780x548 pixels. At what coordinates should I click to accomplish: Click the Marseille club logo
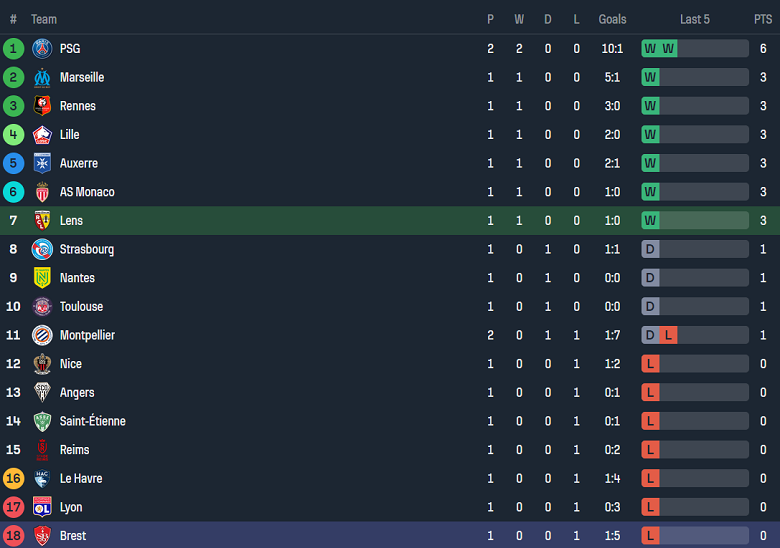(x=42, y=77)
